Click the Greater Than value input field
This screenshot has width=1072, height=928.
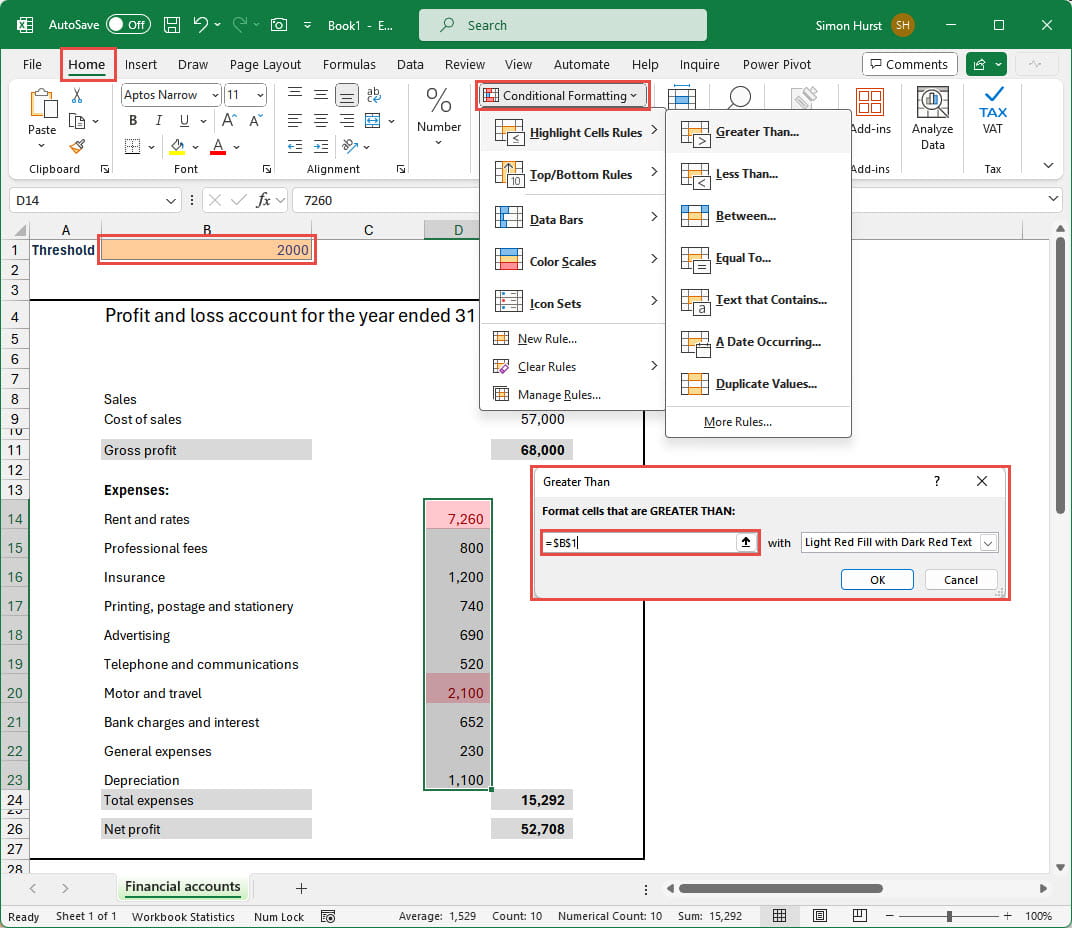coord(640,542)
